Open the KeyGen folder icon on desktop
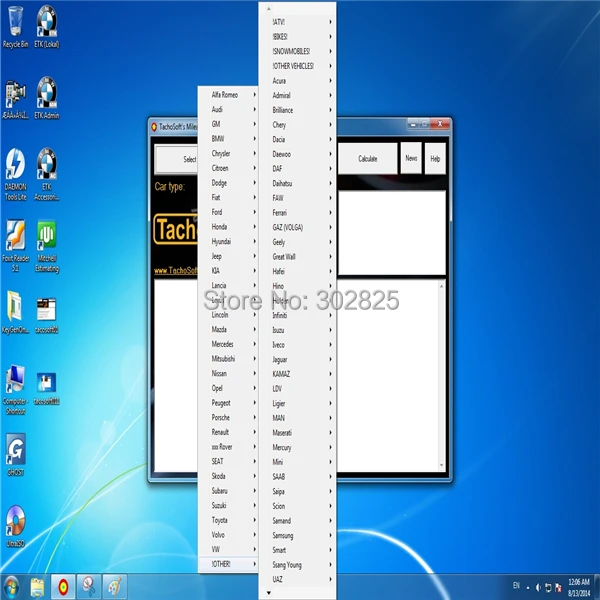Image resolution: width=600 pixels, height=600 pixels. coord(15,312)
